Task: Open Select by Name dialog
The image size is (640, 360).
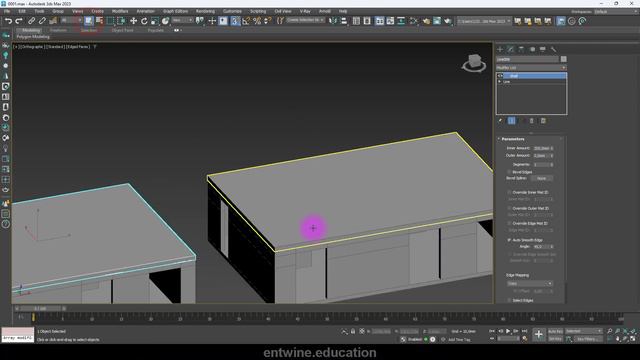Action: pos(99,21)
